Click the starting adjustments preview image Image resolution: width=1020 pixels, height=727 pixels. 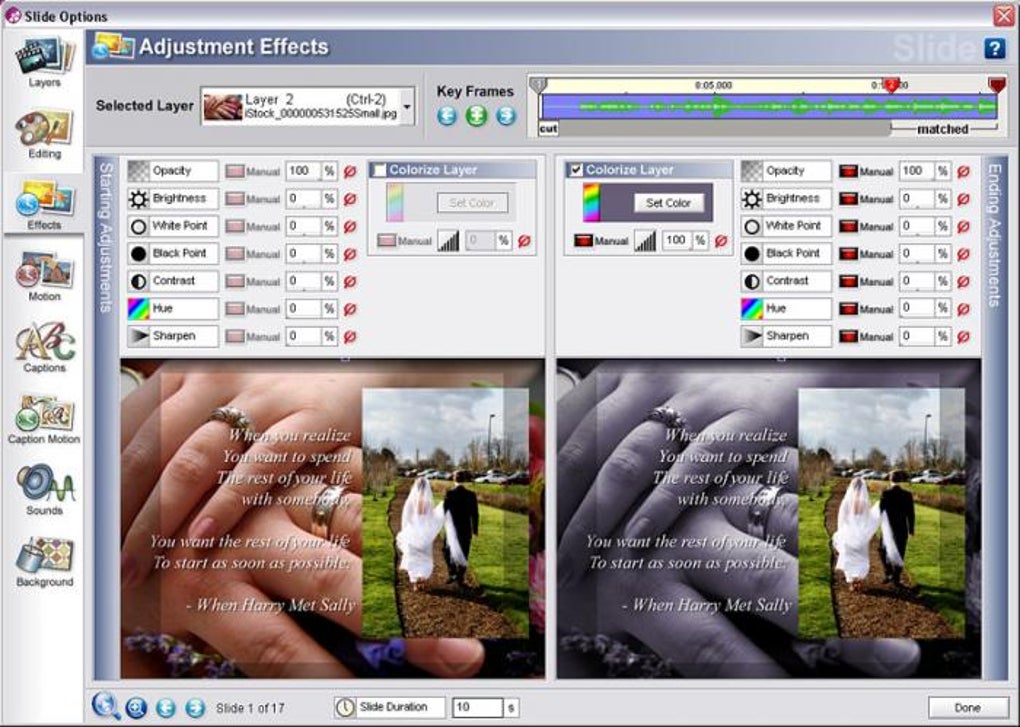(332, 519)
